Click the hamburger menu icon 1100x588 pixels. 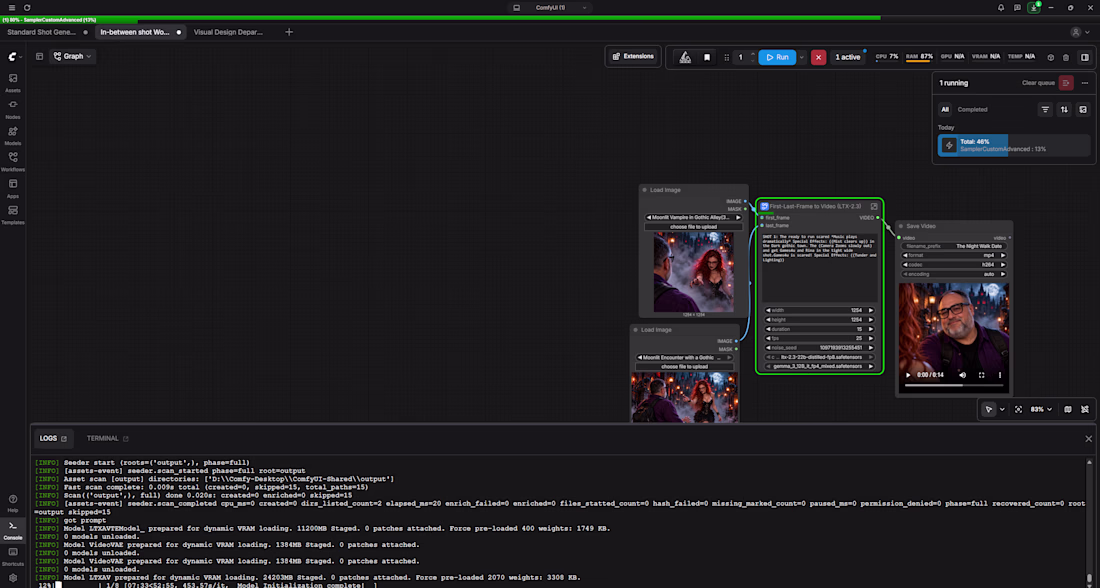tap(11, 8)
